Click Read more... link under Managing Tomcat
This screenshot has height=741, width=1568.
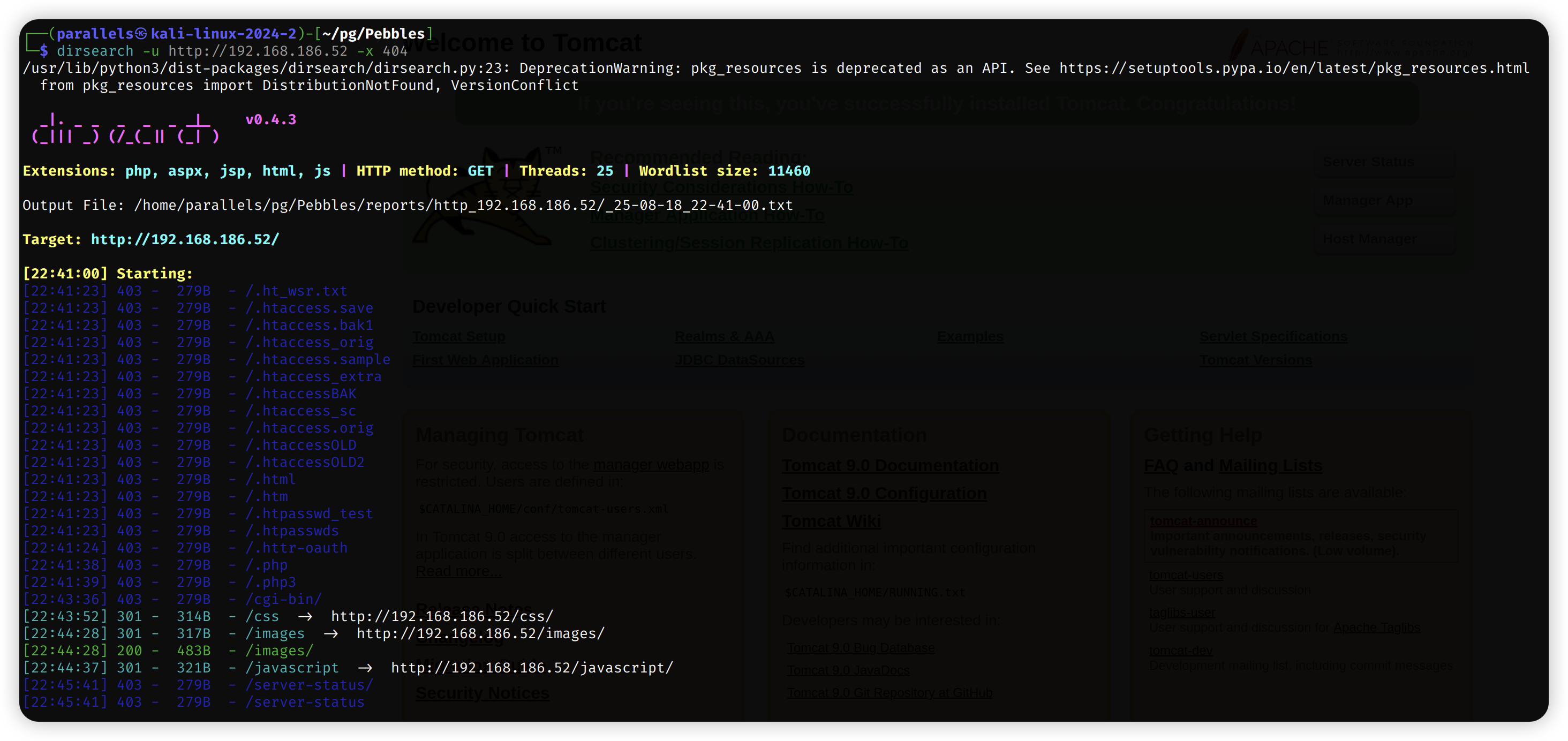459,571
